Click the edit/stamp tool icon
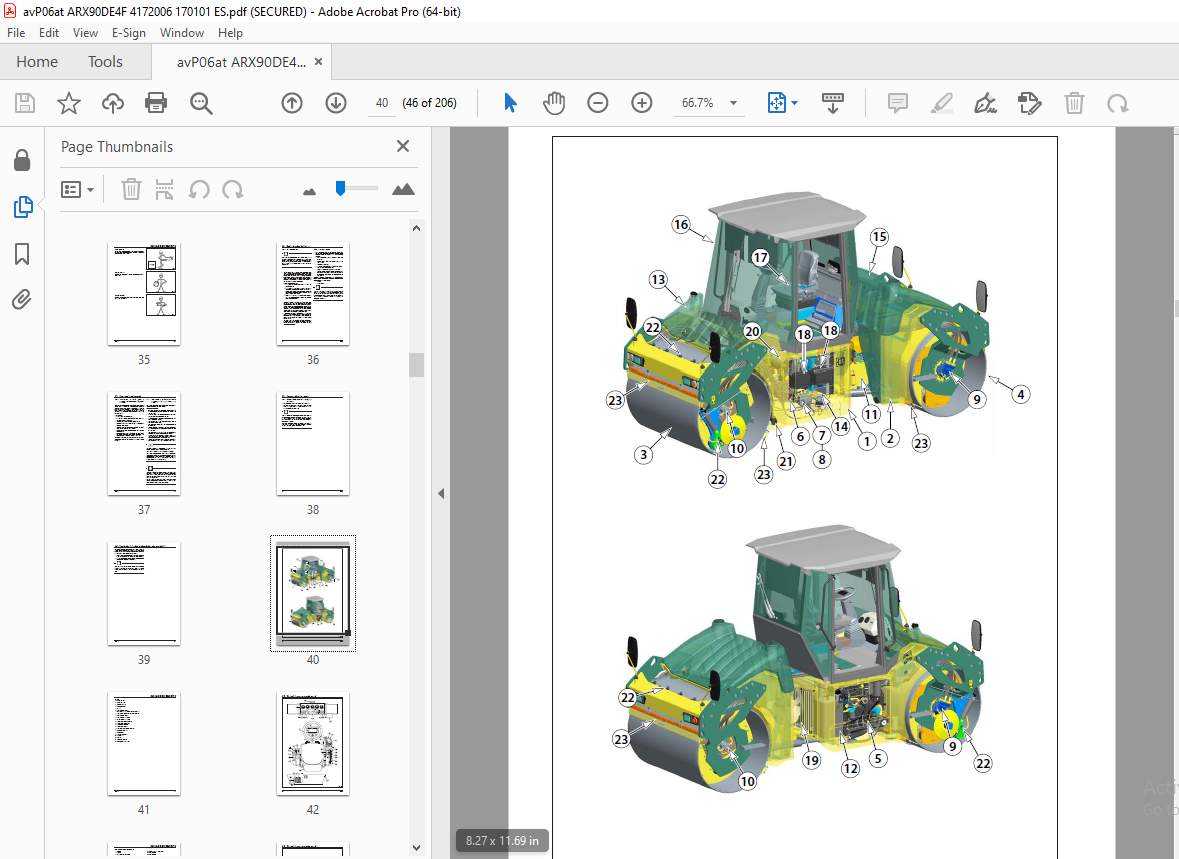The image size is (1179, 859). pyautogui.click(x=1029, y=103)
